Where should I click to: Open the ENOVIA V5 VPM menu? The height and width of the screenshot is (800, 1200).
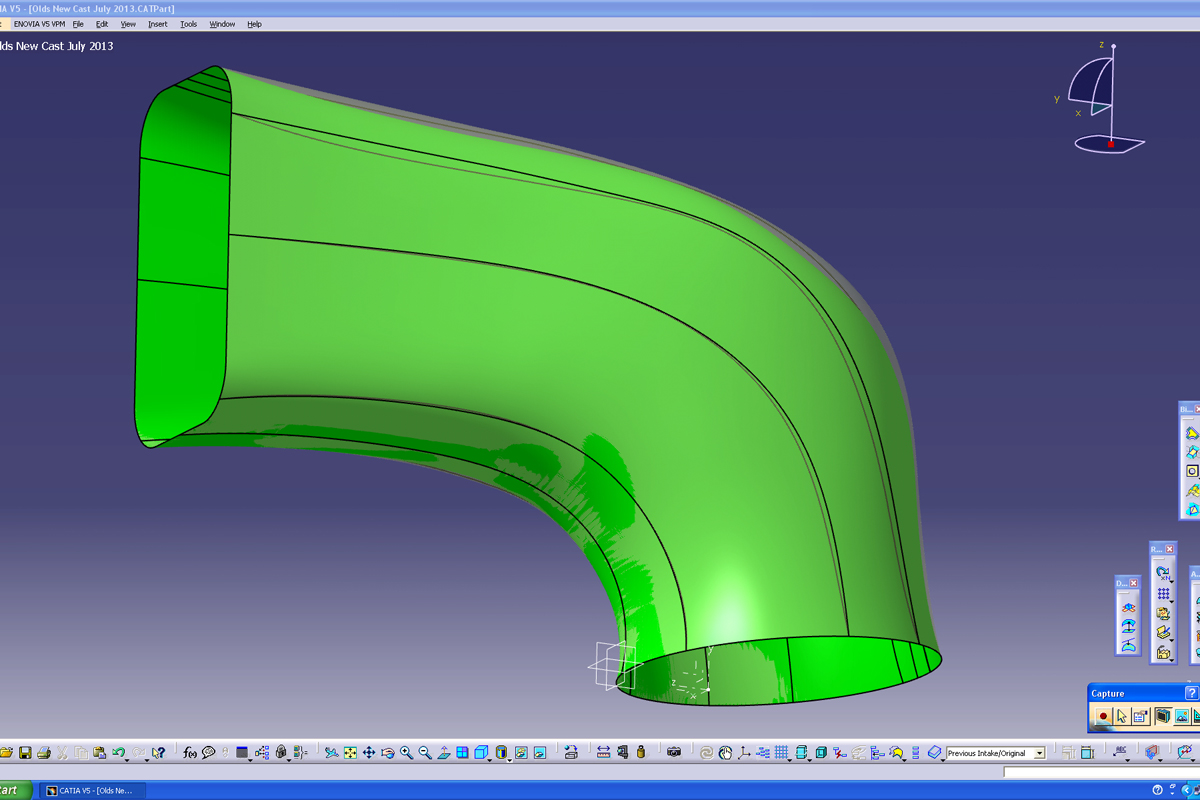pyautogui.click(x=39, y=24)
